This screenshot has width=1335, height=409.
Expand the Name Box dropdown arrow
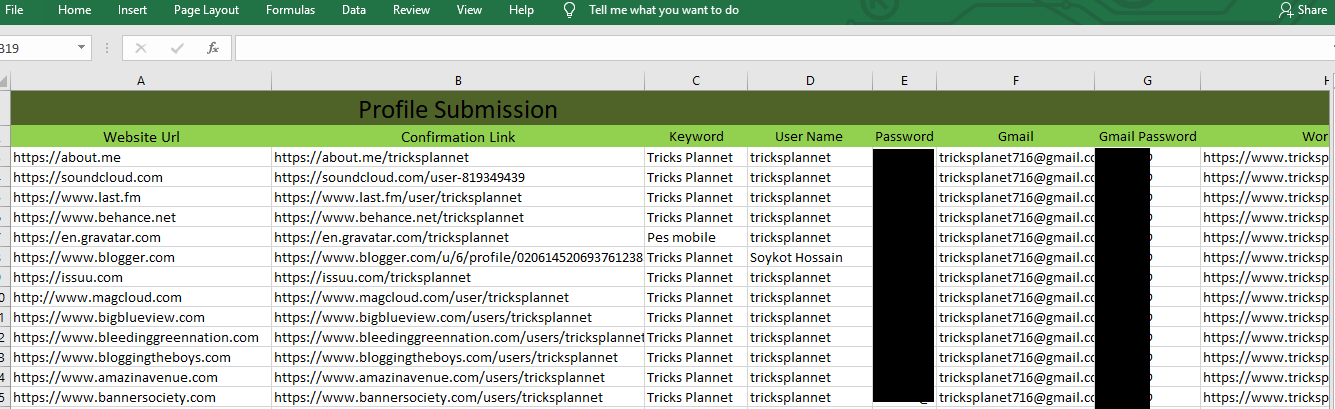(x=81, y=48)
